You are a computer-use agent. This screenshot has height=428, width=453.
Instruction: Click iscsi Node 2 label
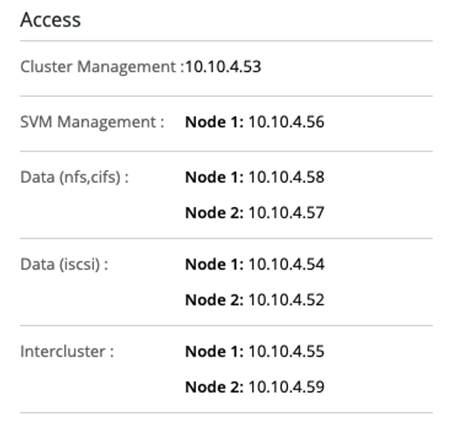click(x=214, y=300)
